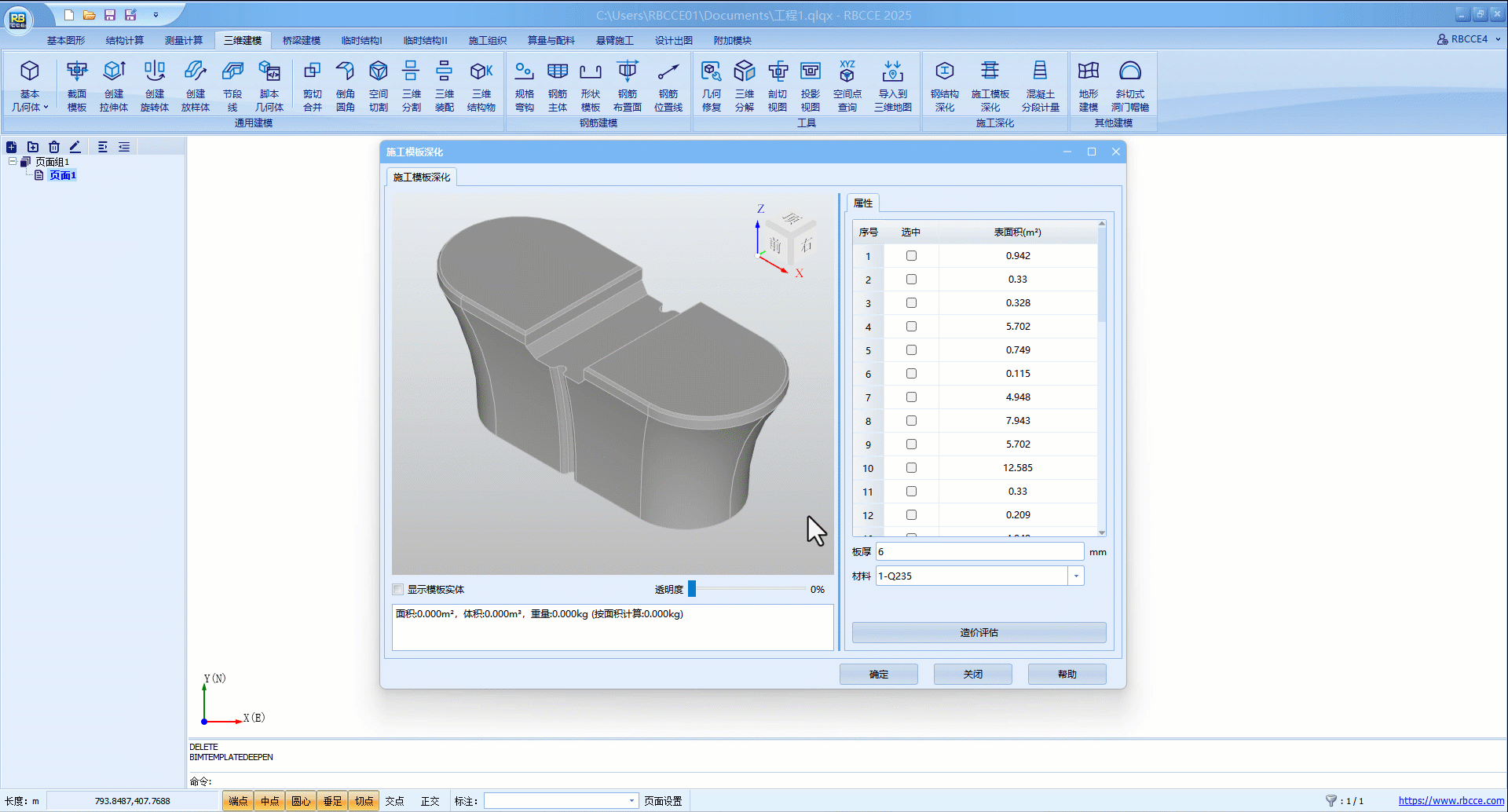1508x812 pixels.
Task: Click the 板厚 thickness input field
Action: click(979, 552)
